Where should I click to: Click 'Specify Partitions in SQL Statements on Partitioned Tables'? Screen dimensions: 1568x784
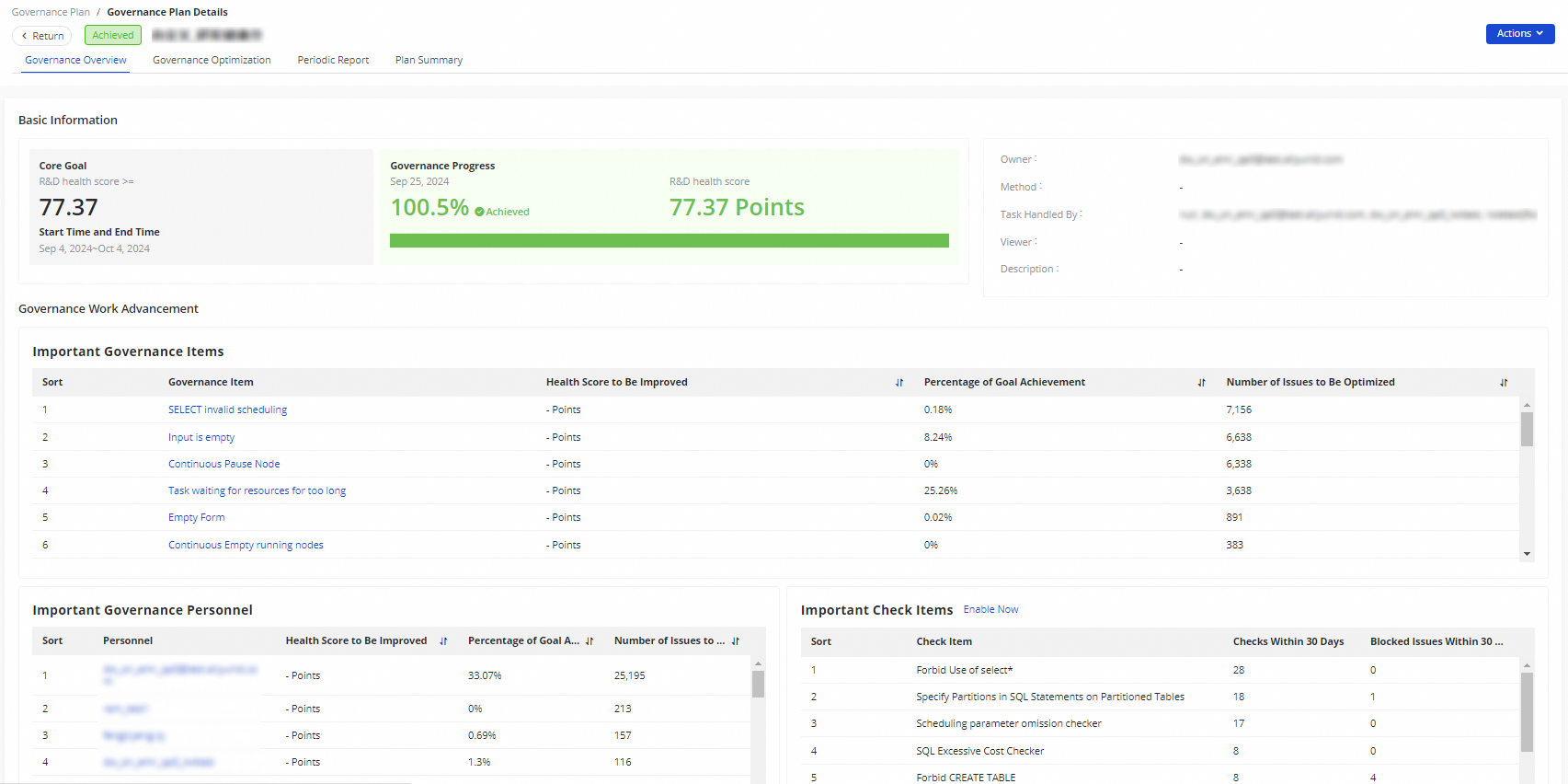[x=1050, y=697]
